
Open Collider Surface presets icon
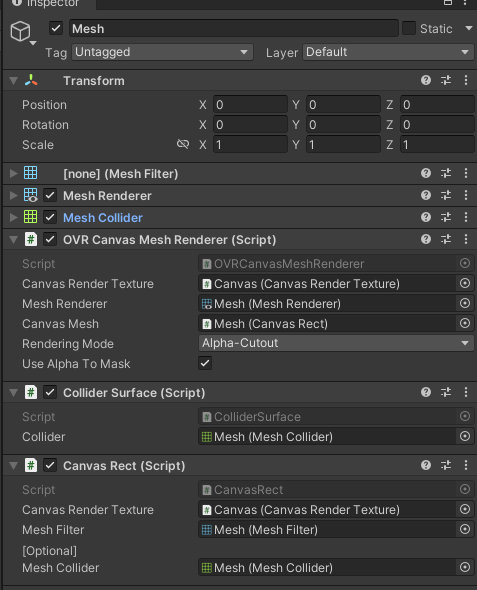click(x=446, y=392)
